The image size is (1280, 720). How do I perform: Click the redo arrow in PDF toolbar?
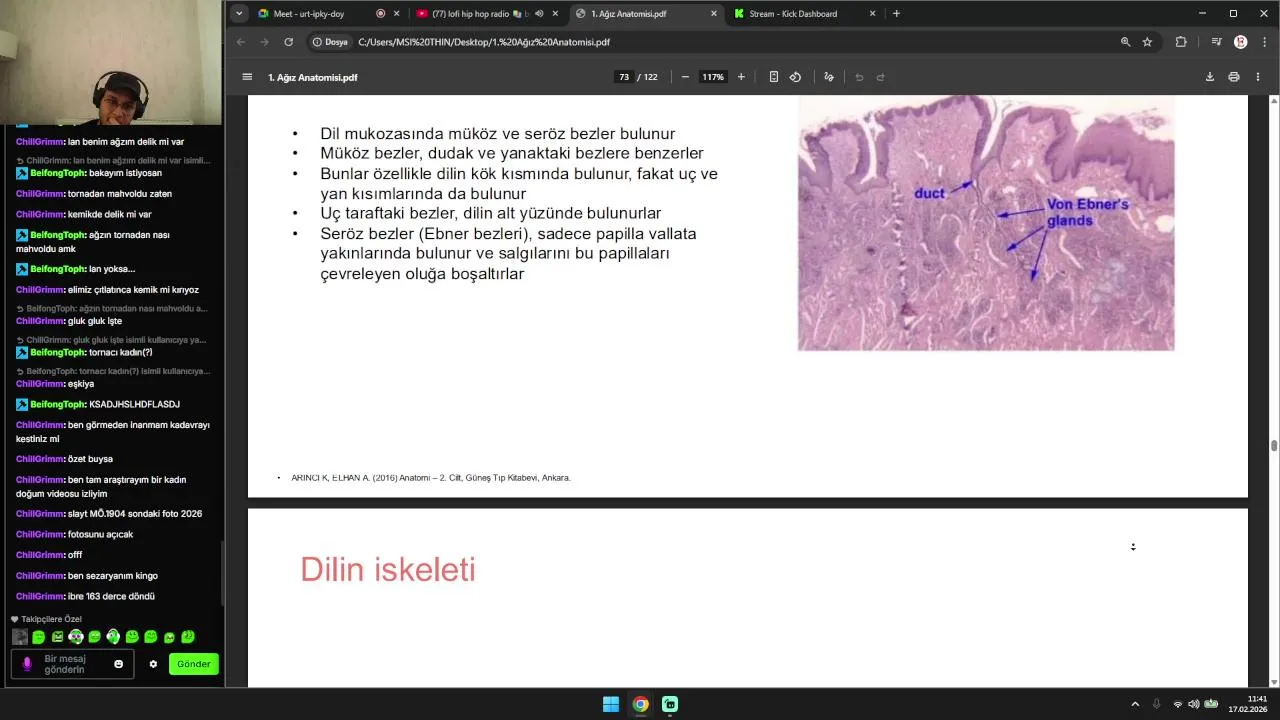pyautogui.click(x=881, y=77)
